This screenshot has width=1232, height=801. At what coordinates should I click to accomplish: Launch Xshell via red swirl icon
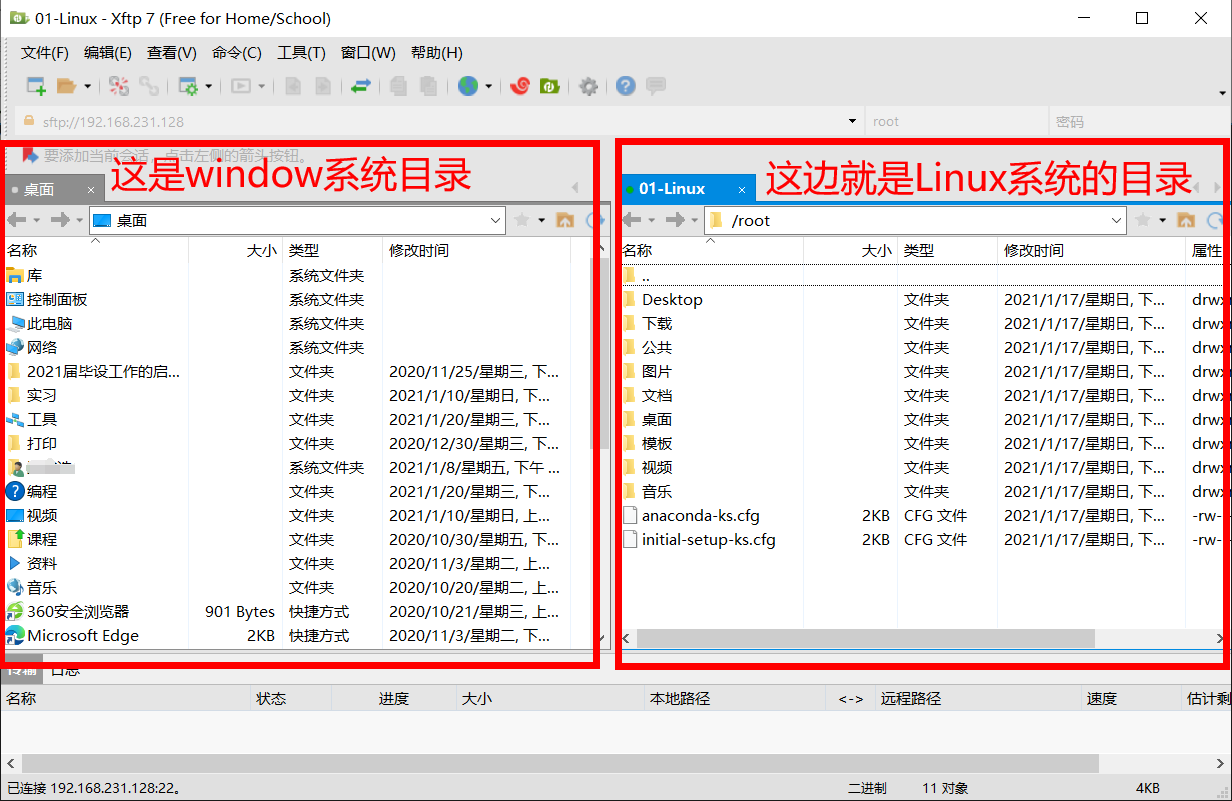[519, 86]
